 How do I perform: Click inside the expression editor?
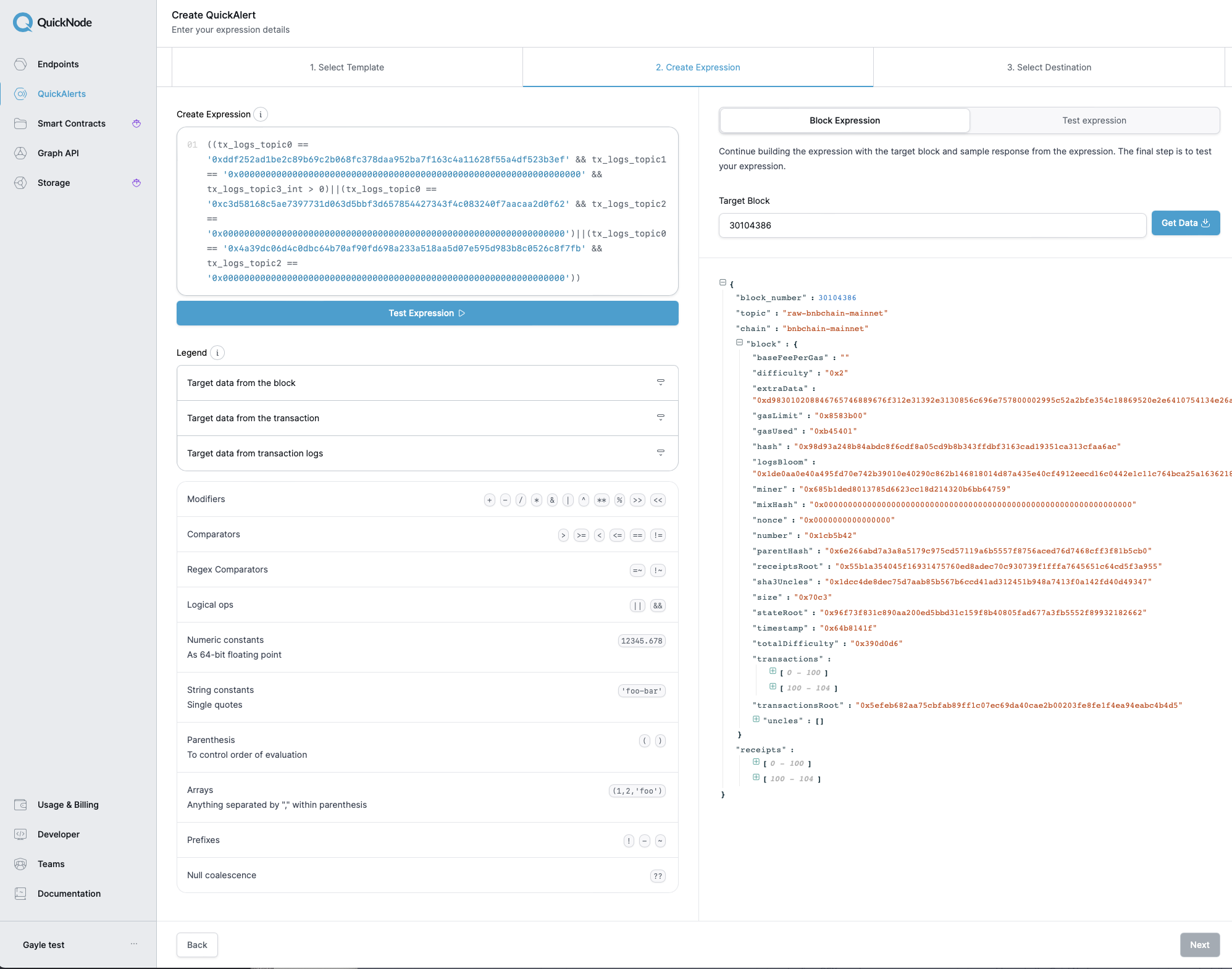(x=427, y=211)
